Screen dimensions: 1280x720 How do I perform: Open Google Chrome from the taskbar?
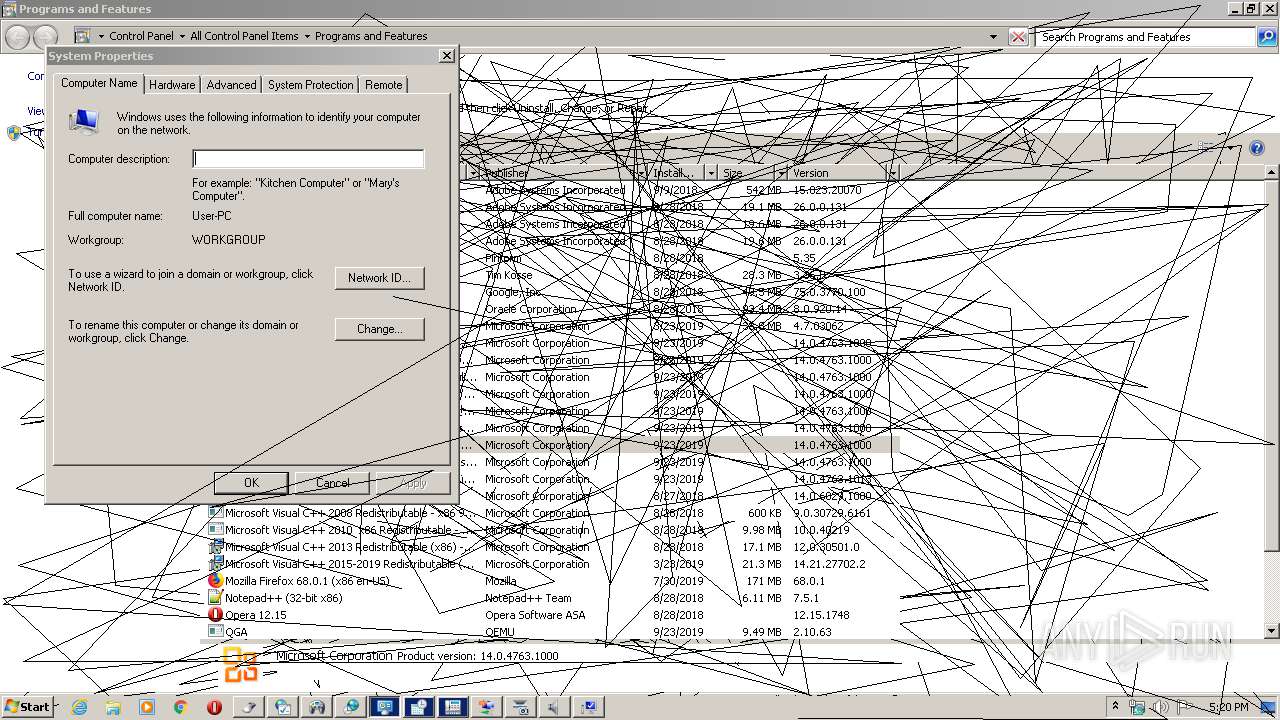tap(181, 707)
